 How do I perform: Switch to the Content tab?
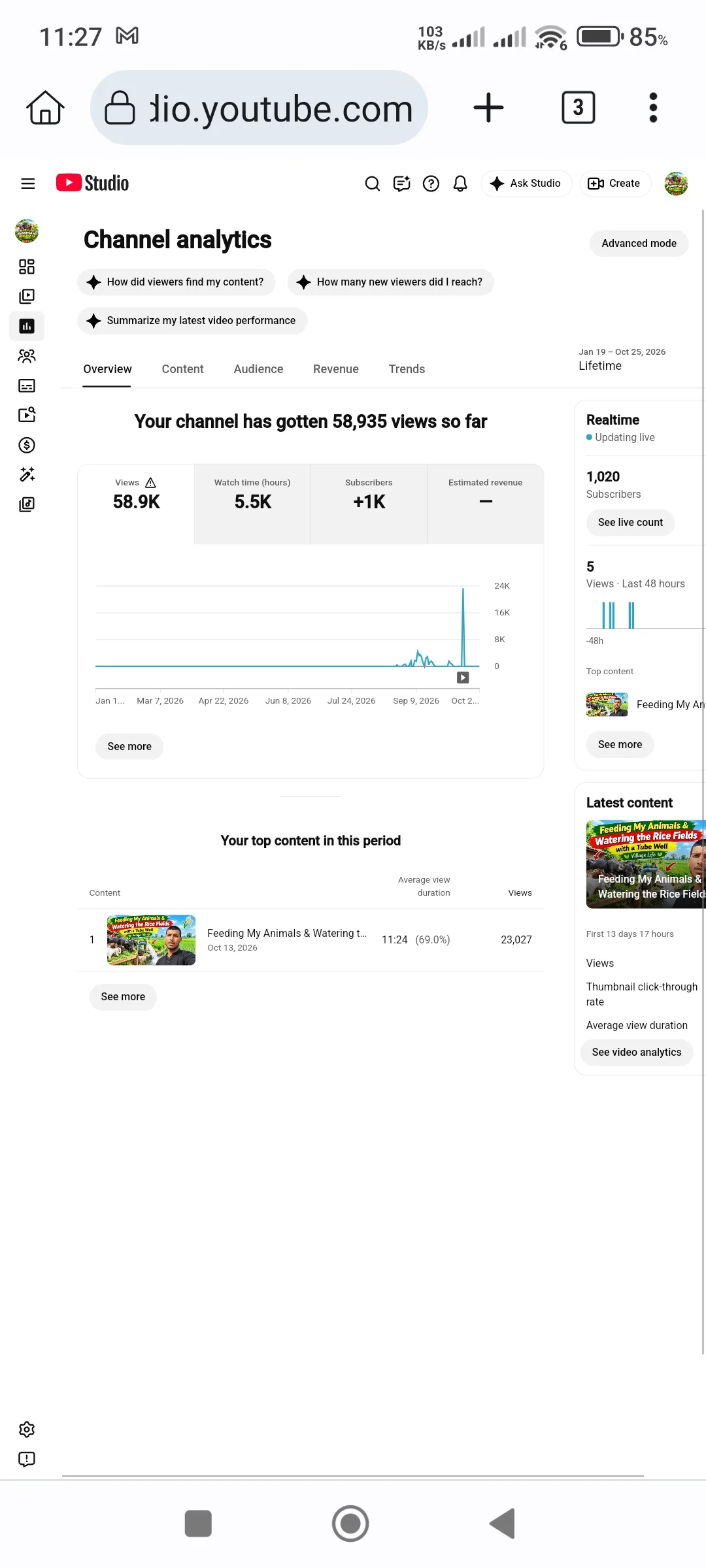tap(183, 369)
